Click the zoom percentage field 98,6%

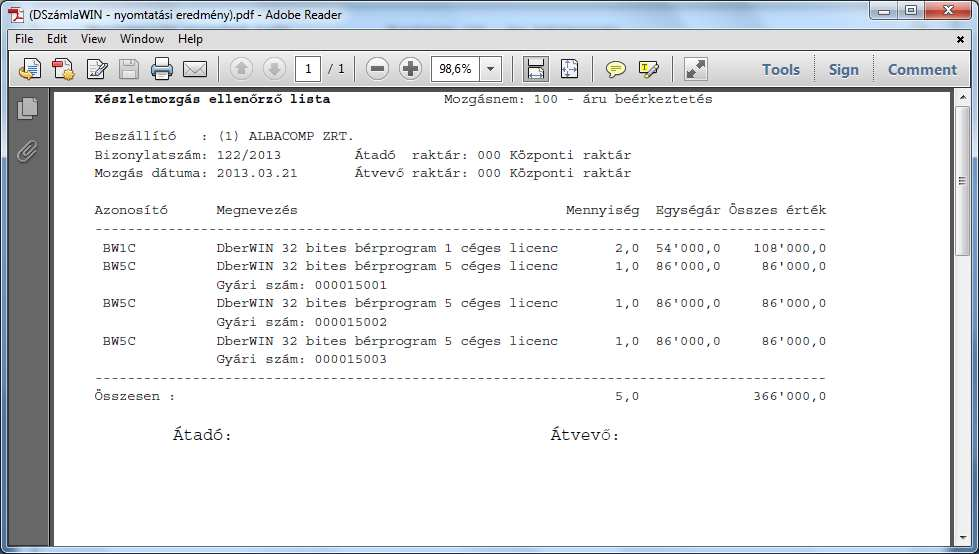click(x=455, y=69)
